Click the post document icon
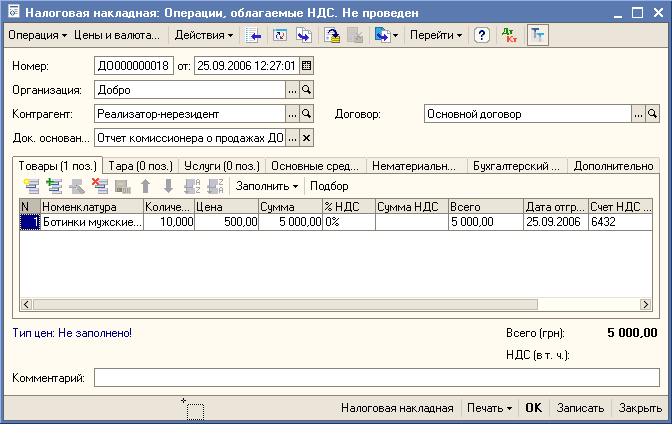The width and height of the screenshot is (672, 424). tap(332, 35)
